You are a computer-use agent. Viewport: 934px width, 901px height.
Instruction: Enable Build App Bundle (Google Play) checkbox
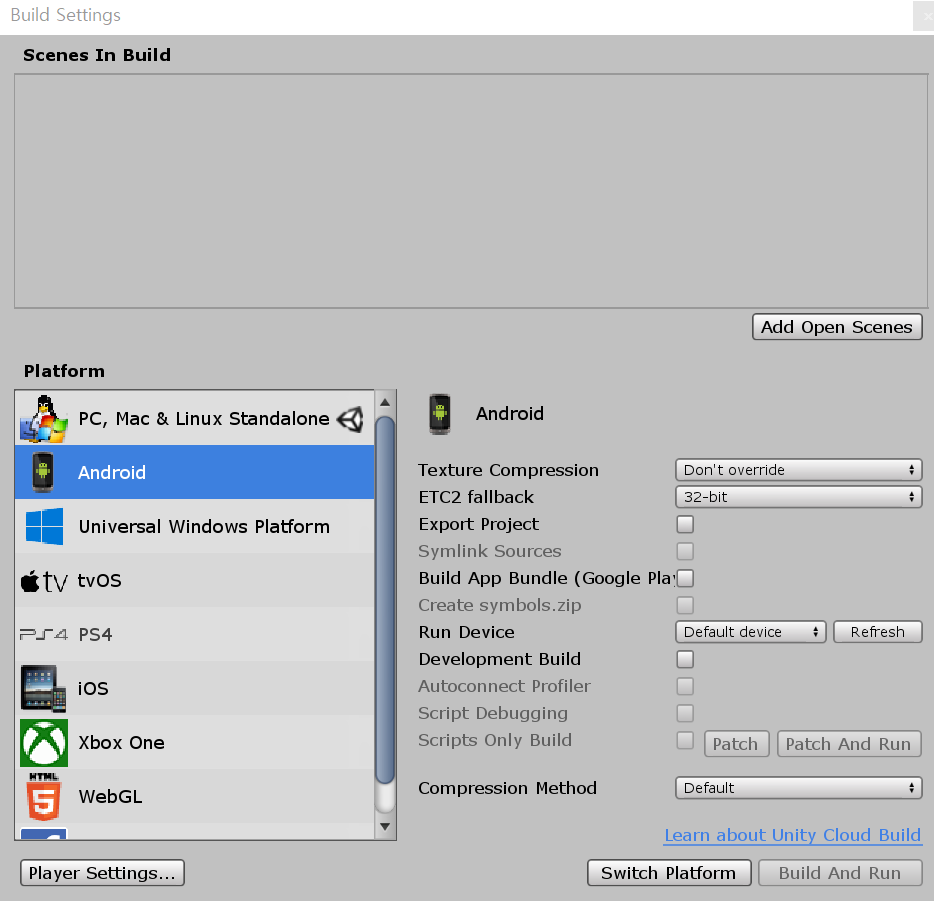[x=685, y=578]
